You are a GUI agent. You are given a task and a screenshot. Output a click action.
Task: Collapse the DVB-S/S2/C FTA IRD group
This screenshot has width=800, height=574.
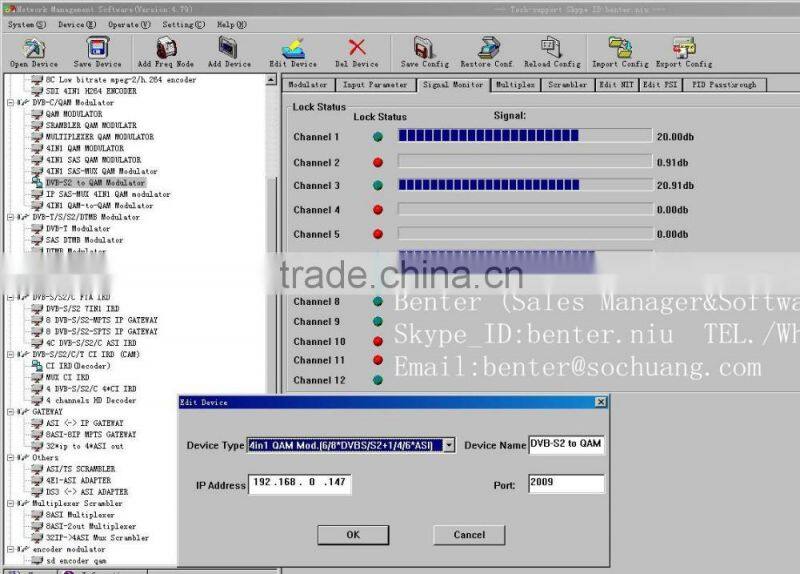(10, 297)
